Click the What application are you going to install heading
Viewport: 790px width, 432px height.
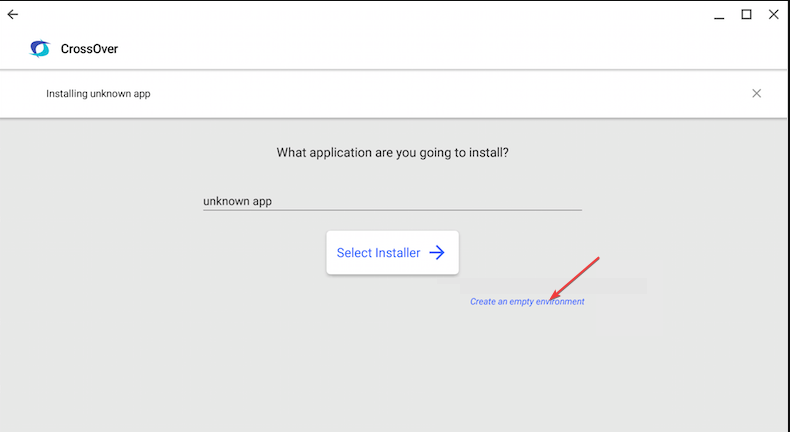(392, 152)
